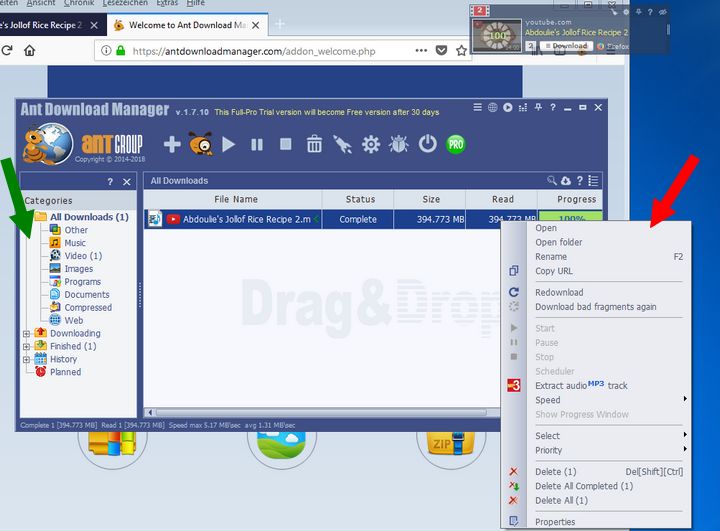This screenshot has height=531, width=720.
Task: Click the bug report toolbar icon
Action: point(399,144)
